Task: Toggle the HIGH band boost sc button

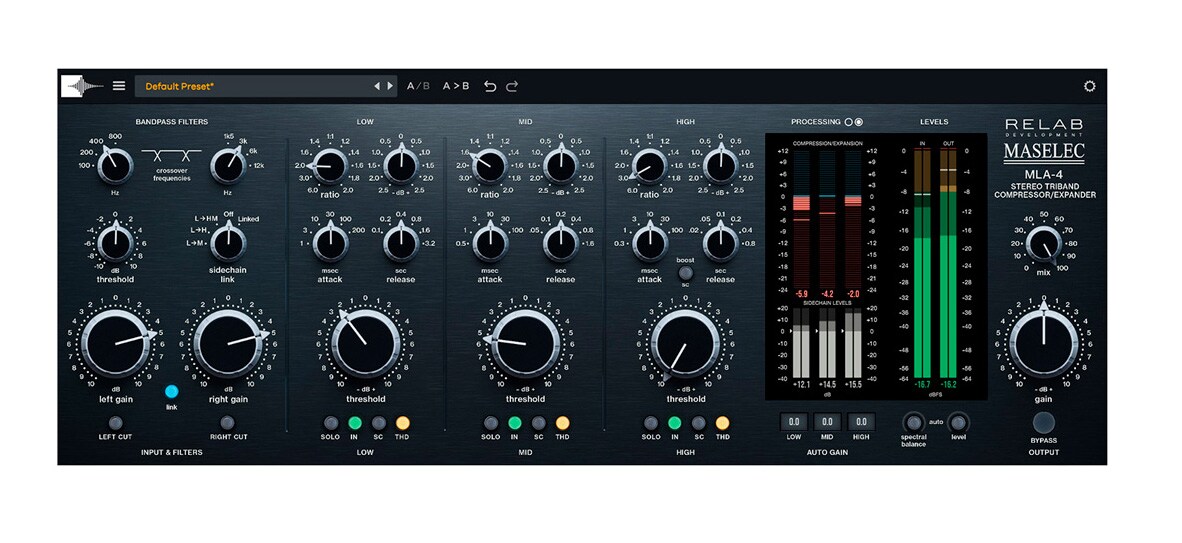Action: tap(685, 272)
